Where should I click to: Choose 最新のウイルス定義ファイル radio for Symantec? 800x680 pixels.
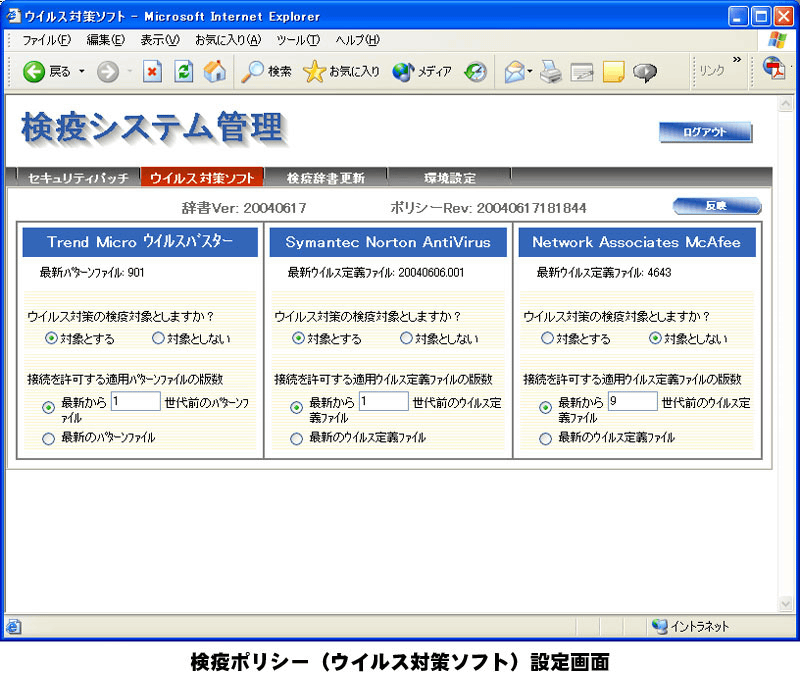click(x=296, y=438)
